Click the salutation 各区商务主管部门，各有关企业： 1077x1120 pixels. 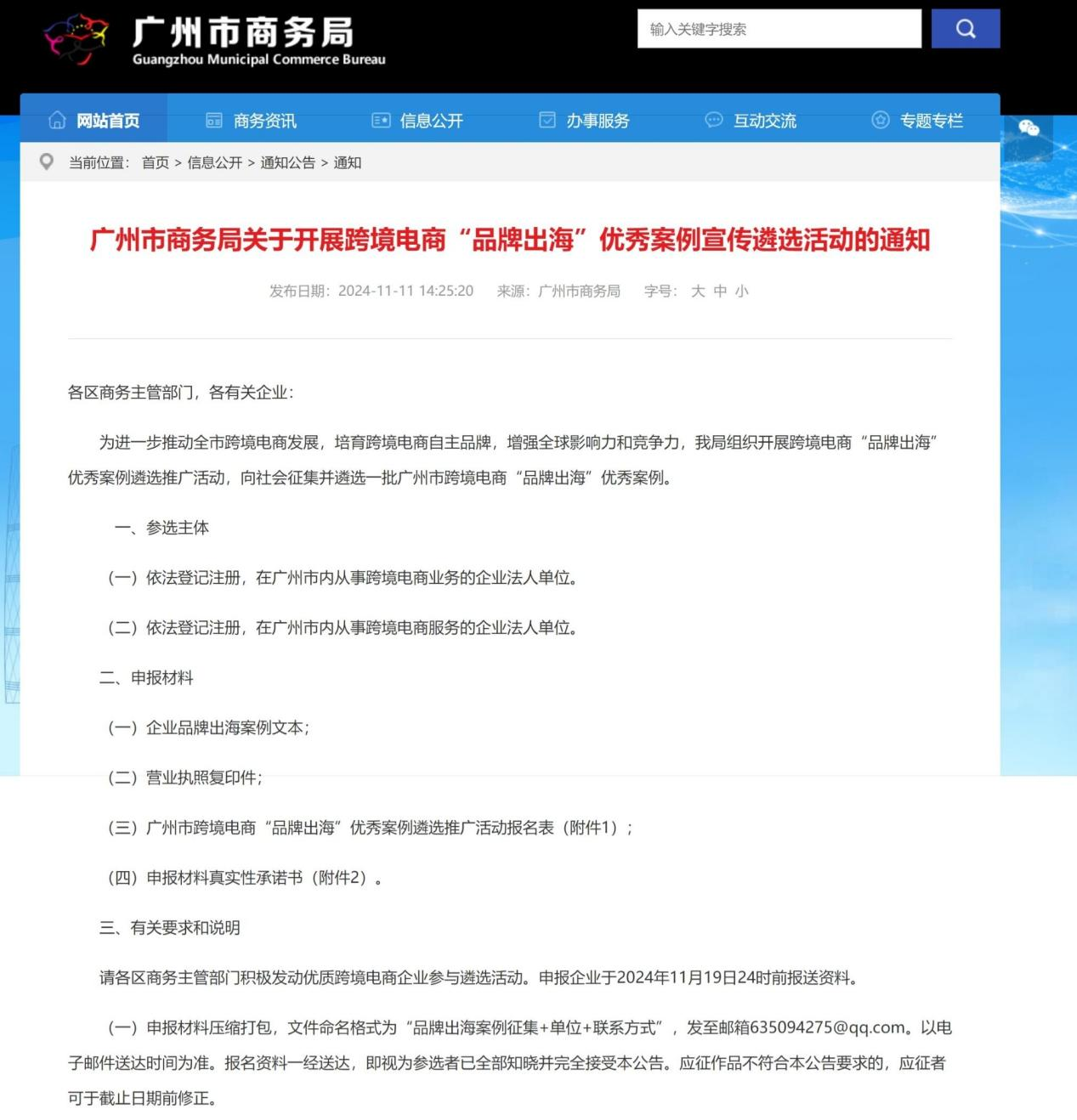tap(181, 392)
